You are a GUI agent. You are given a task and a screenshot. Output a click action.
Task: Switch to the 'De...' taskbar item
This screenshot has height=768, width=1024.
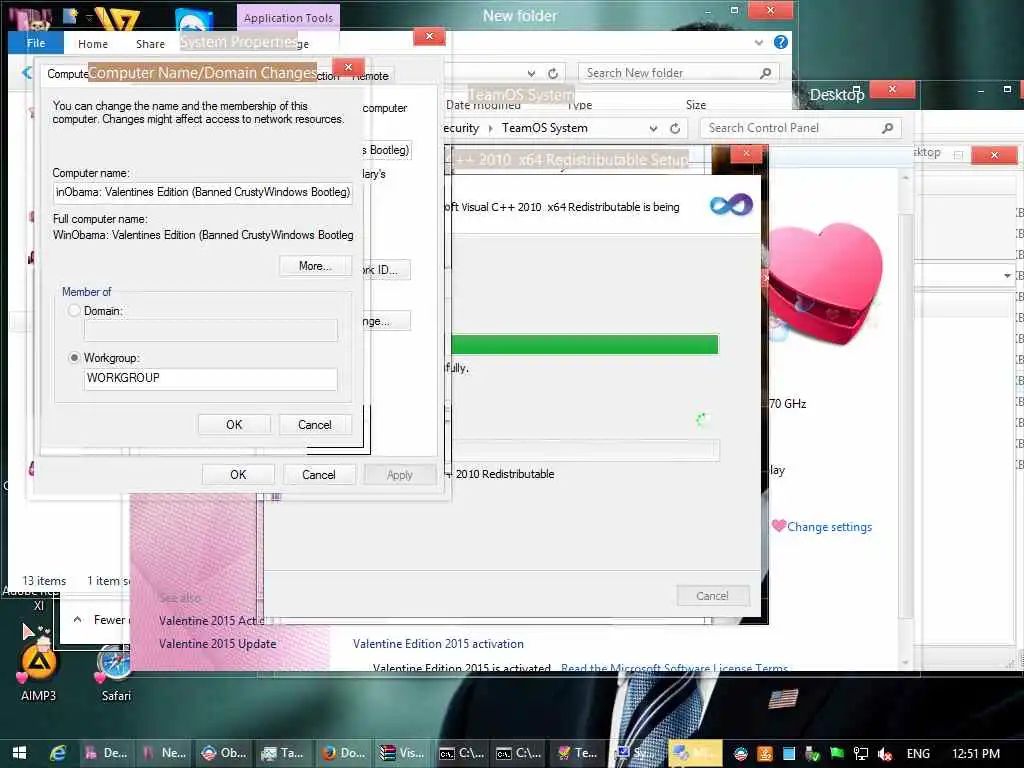(x=107, y=753)
